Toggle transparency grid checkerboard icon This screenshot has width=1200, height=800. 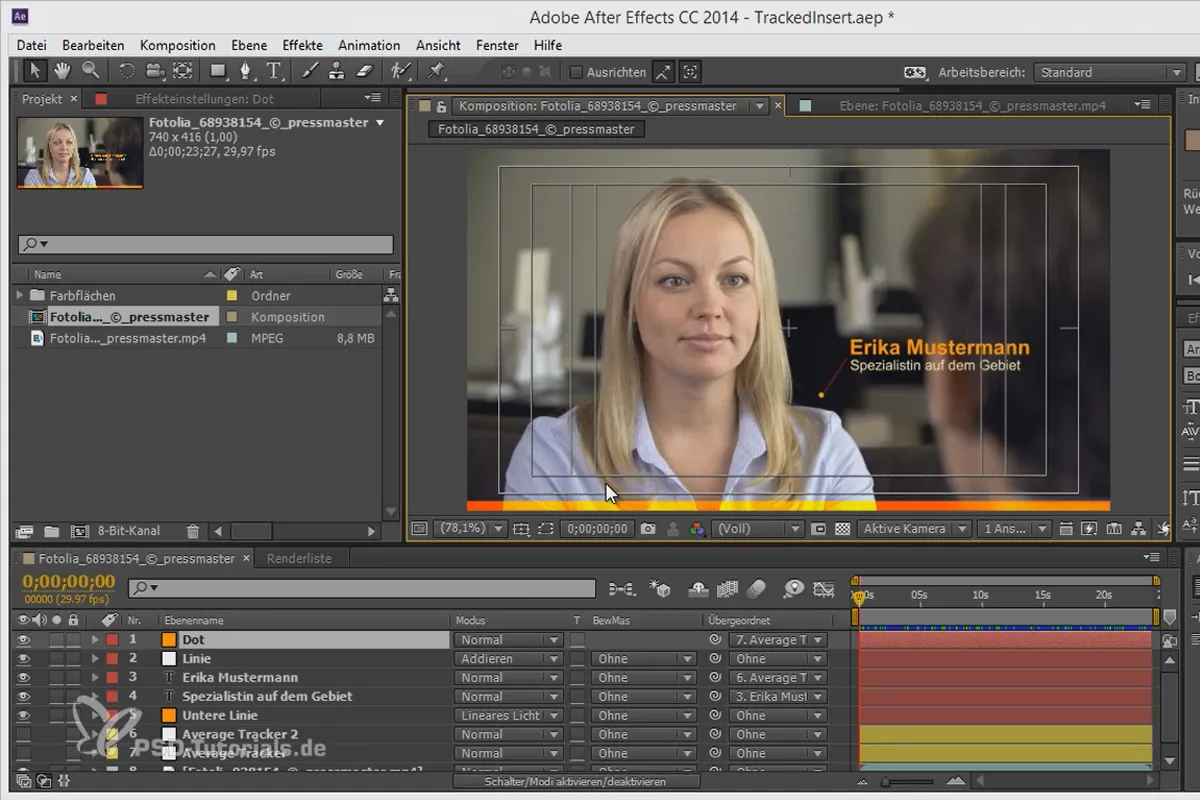click(x=842, y=529)
